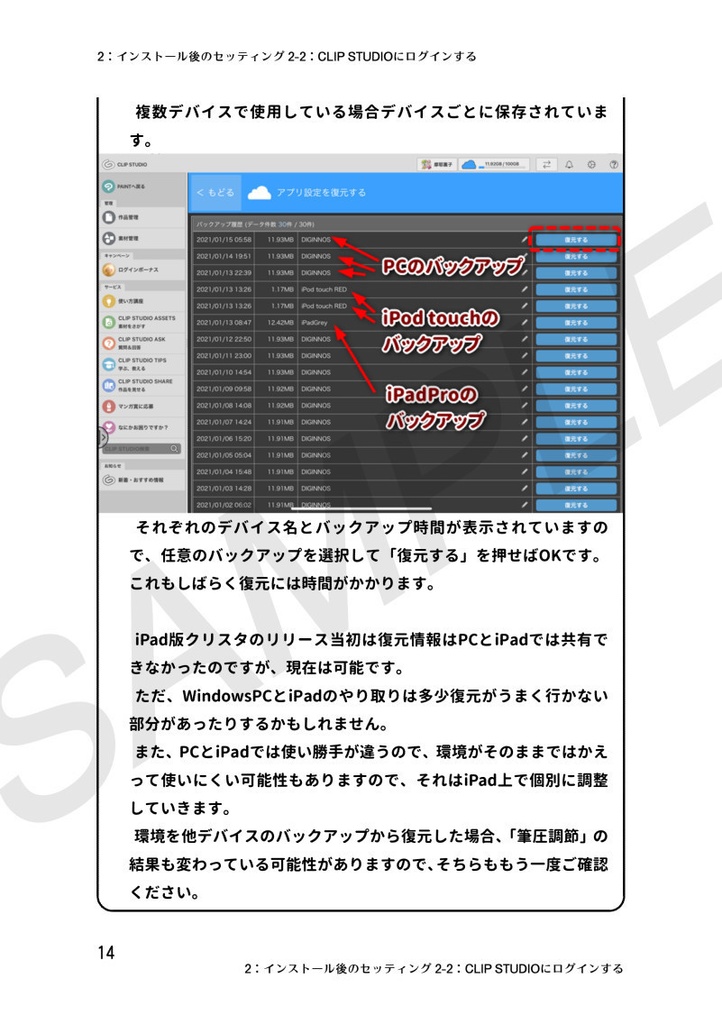This screenshot has height=1024, width=722.
Task: Restore the 2021/01/10 14:54 backup
Action: [575, 372]
